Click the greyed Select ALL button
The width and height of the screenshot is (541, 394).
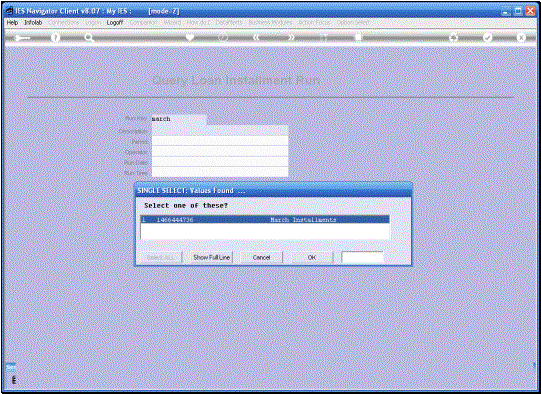tap(160, 257)
